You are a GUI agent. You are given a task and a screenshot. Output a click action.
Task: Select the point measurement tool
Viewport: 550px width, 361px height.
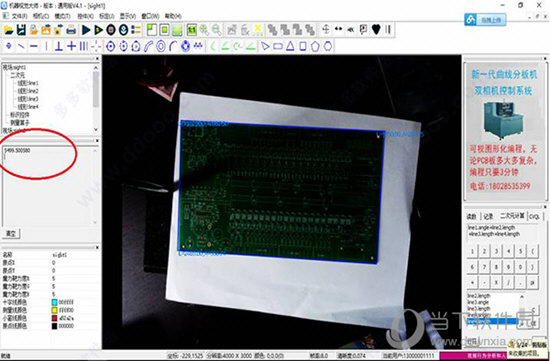coord(9,46)
